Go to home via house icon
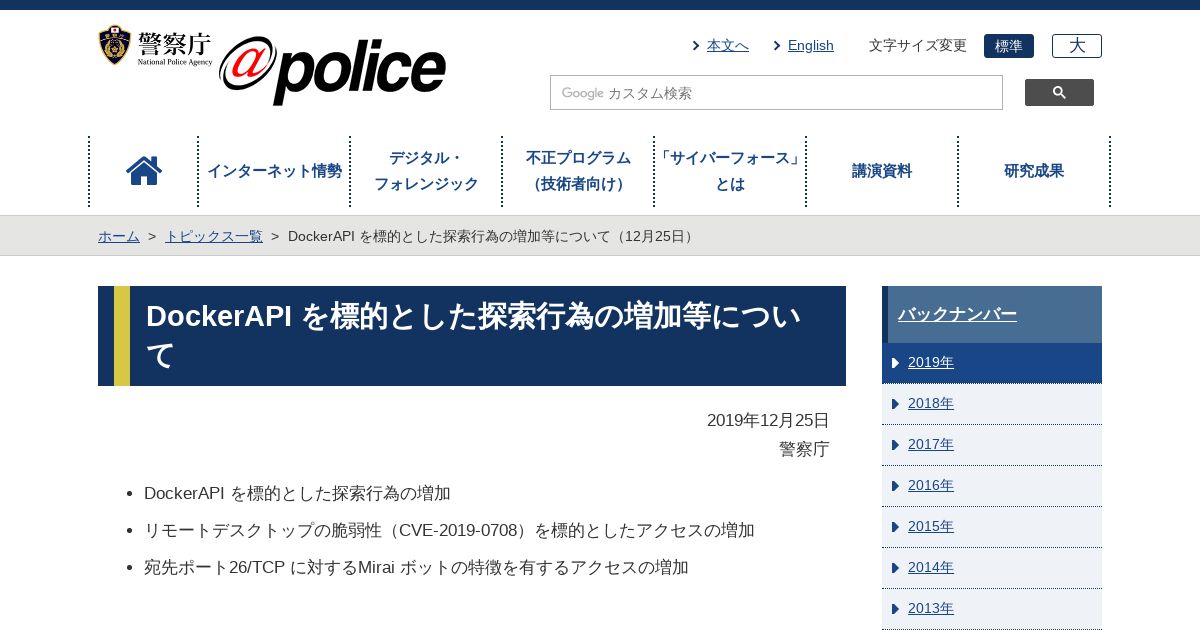Image resolution: width=1200 pixels, height=630 pixels. 144,171
